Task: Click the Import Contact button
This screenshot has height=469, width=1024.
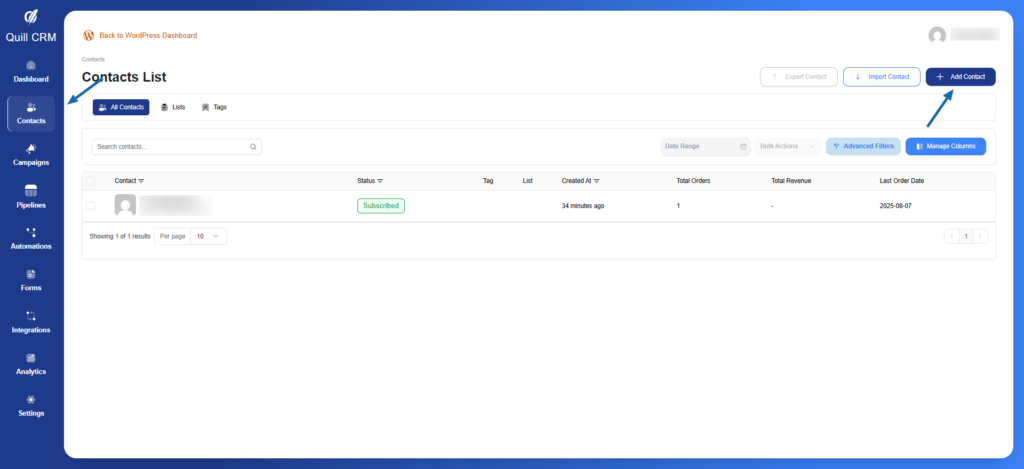Action: (x=882, y=77)
